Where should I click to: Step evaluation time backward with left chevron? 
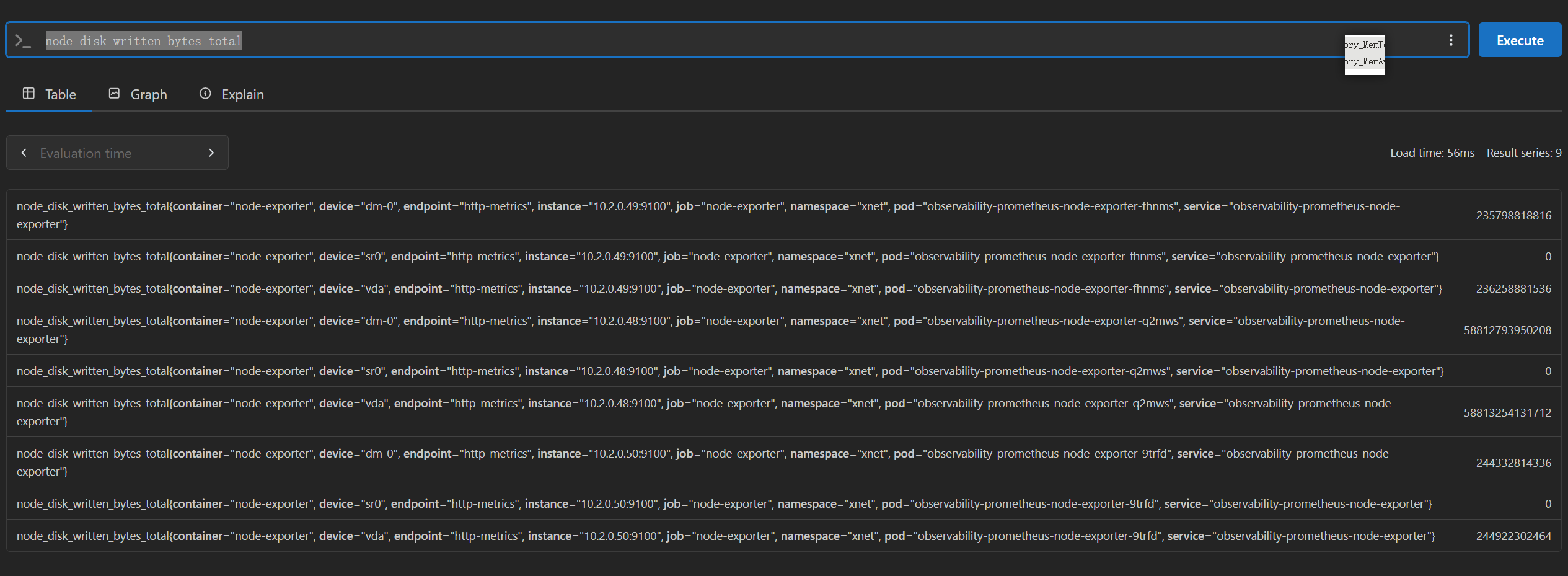coord(24,153)
